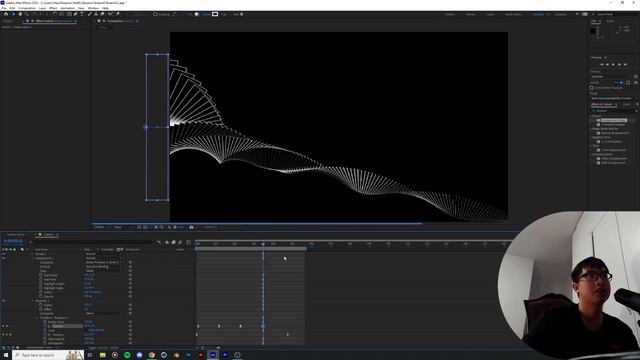Viewport: 640px width, 360px height.
Task: Toggle the Copies stopwatch
Action: coord(40,305)
